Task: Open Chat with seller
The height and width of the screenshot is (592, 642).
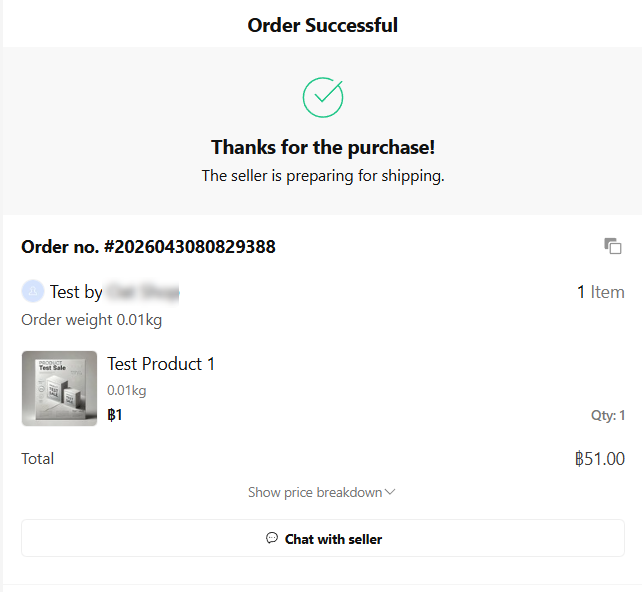Action: coord(323,538)
